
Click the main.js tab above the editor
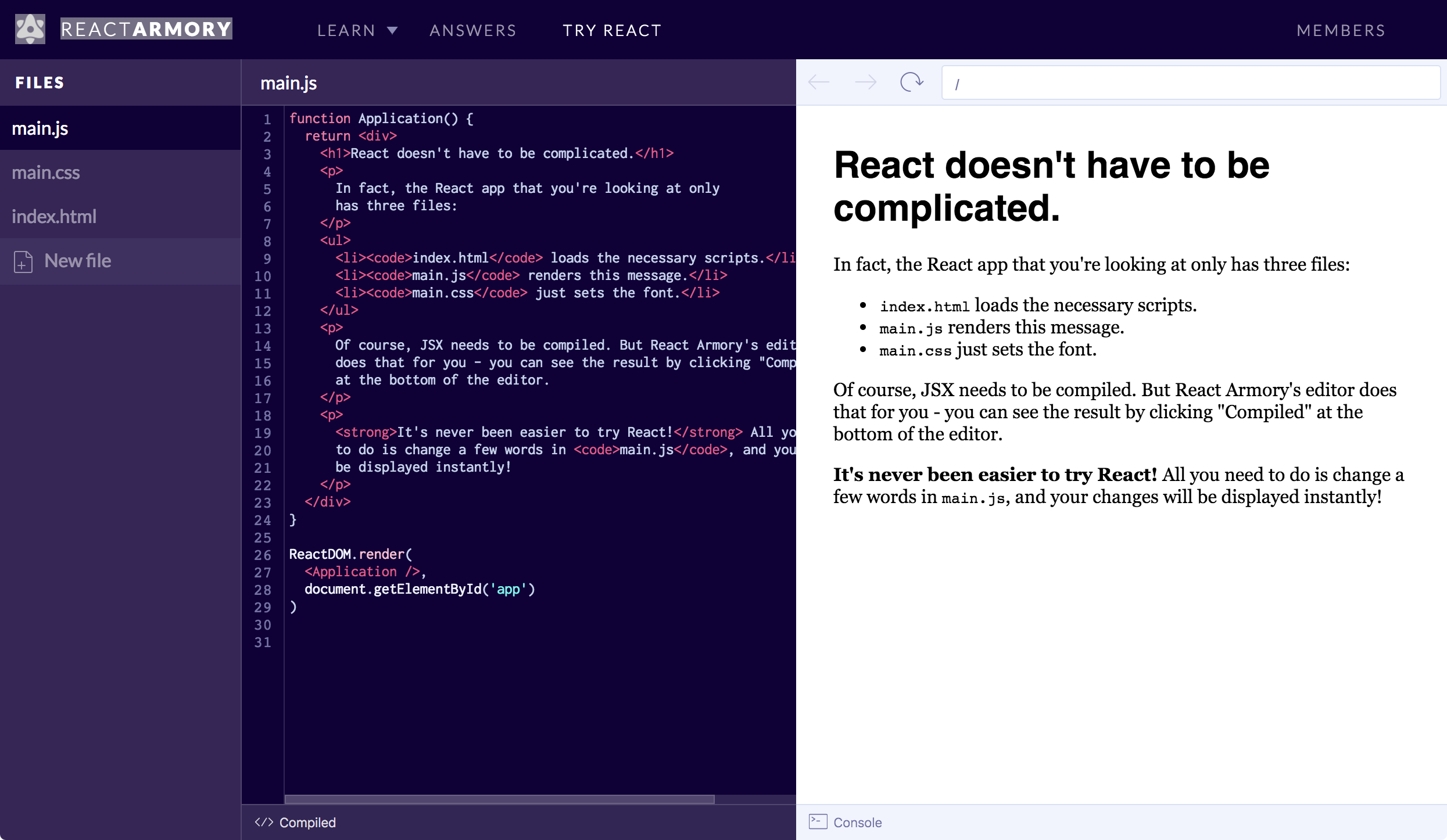pyautogui.click(x=289, y=82)
